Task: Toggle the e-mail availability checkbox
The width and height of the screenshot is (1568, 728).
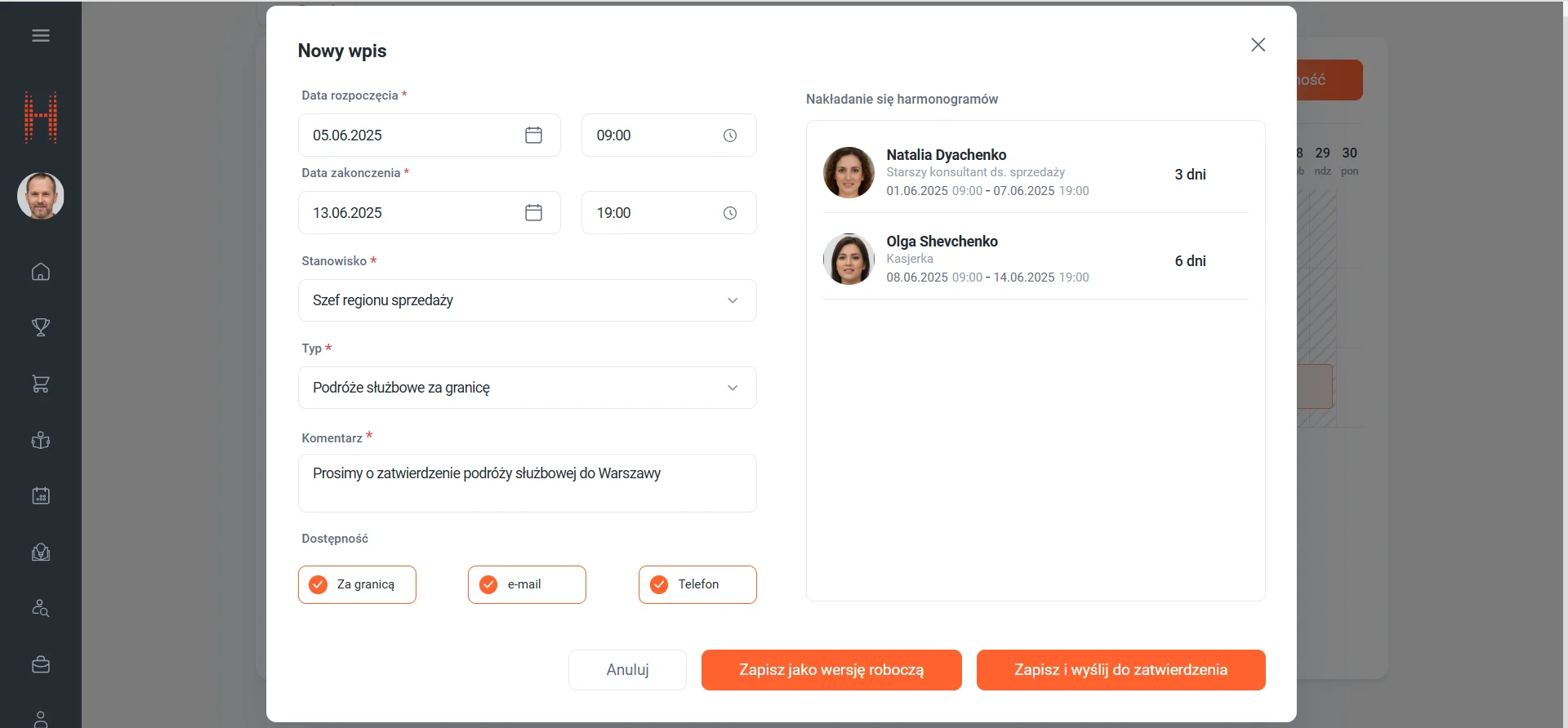Action: tap(488, 584)
